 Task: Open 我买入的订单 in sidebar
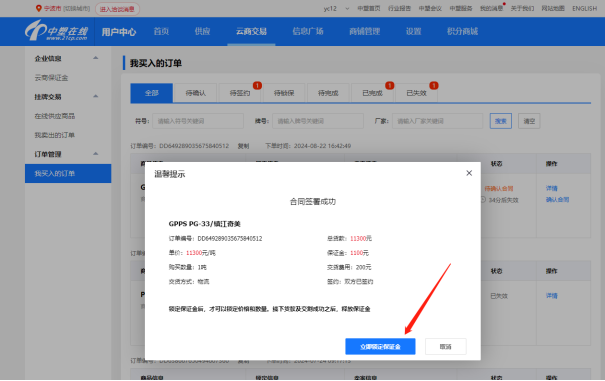[x=68, y=173]
